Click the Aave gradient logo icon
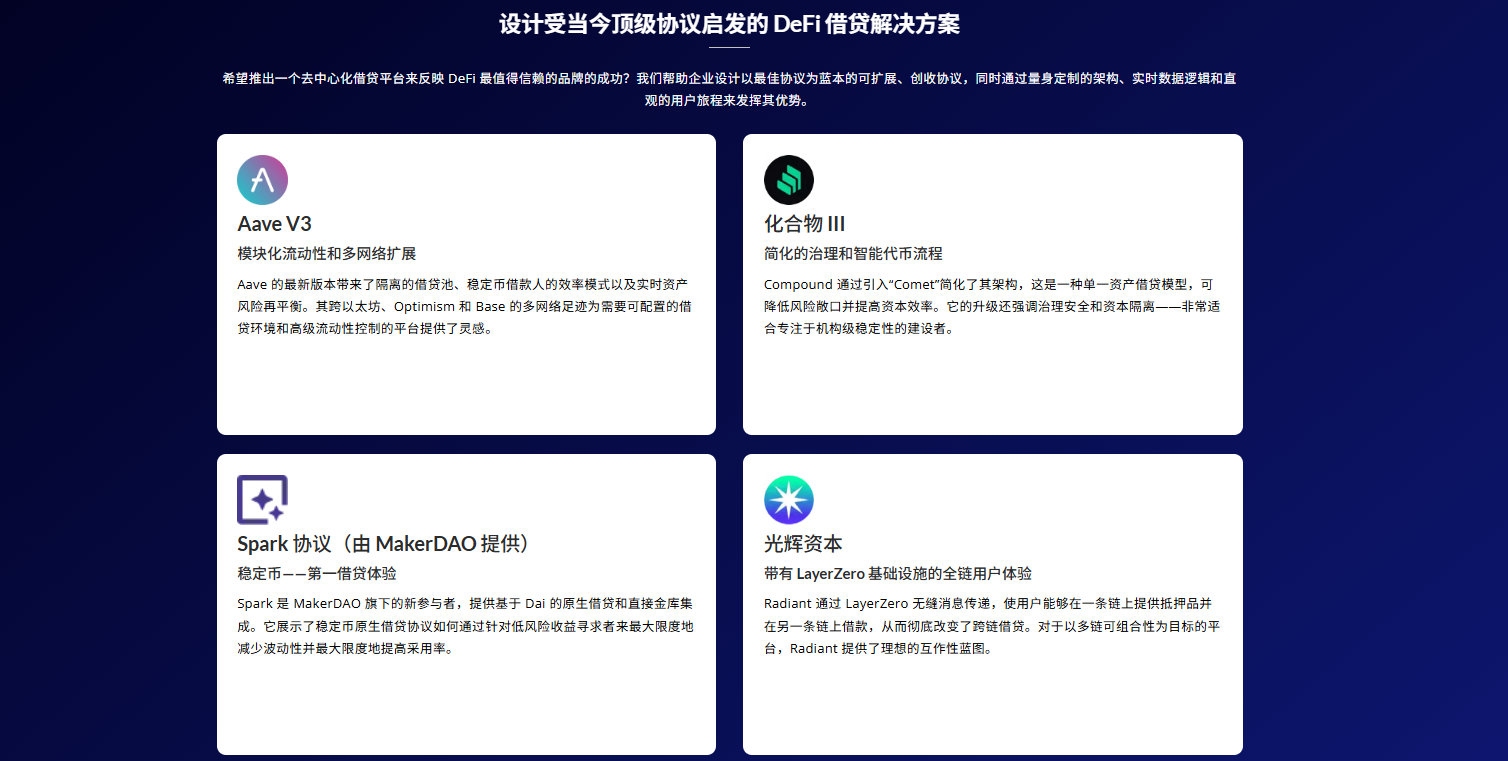Screen dimensions: 1508x761 click(262, 180)
